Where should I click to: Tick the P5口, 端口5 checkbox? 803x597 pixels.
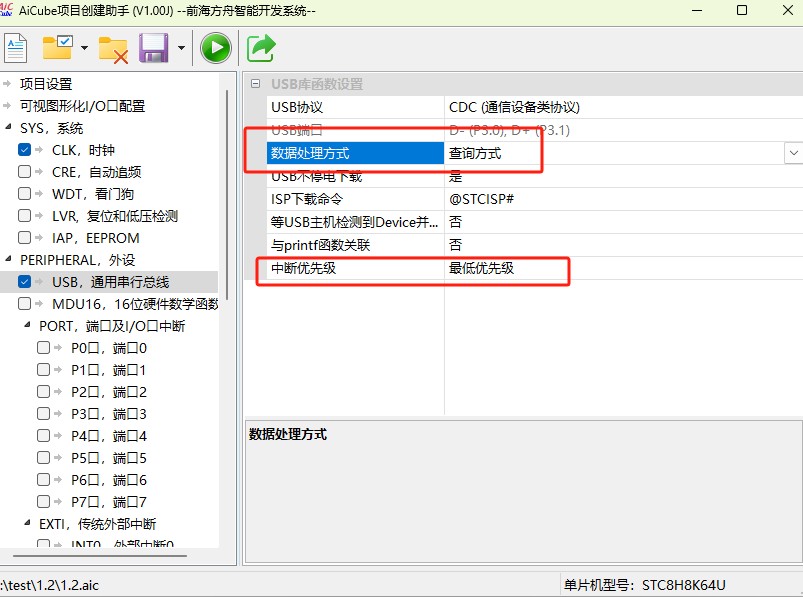coord(44,458)
